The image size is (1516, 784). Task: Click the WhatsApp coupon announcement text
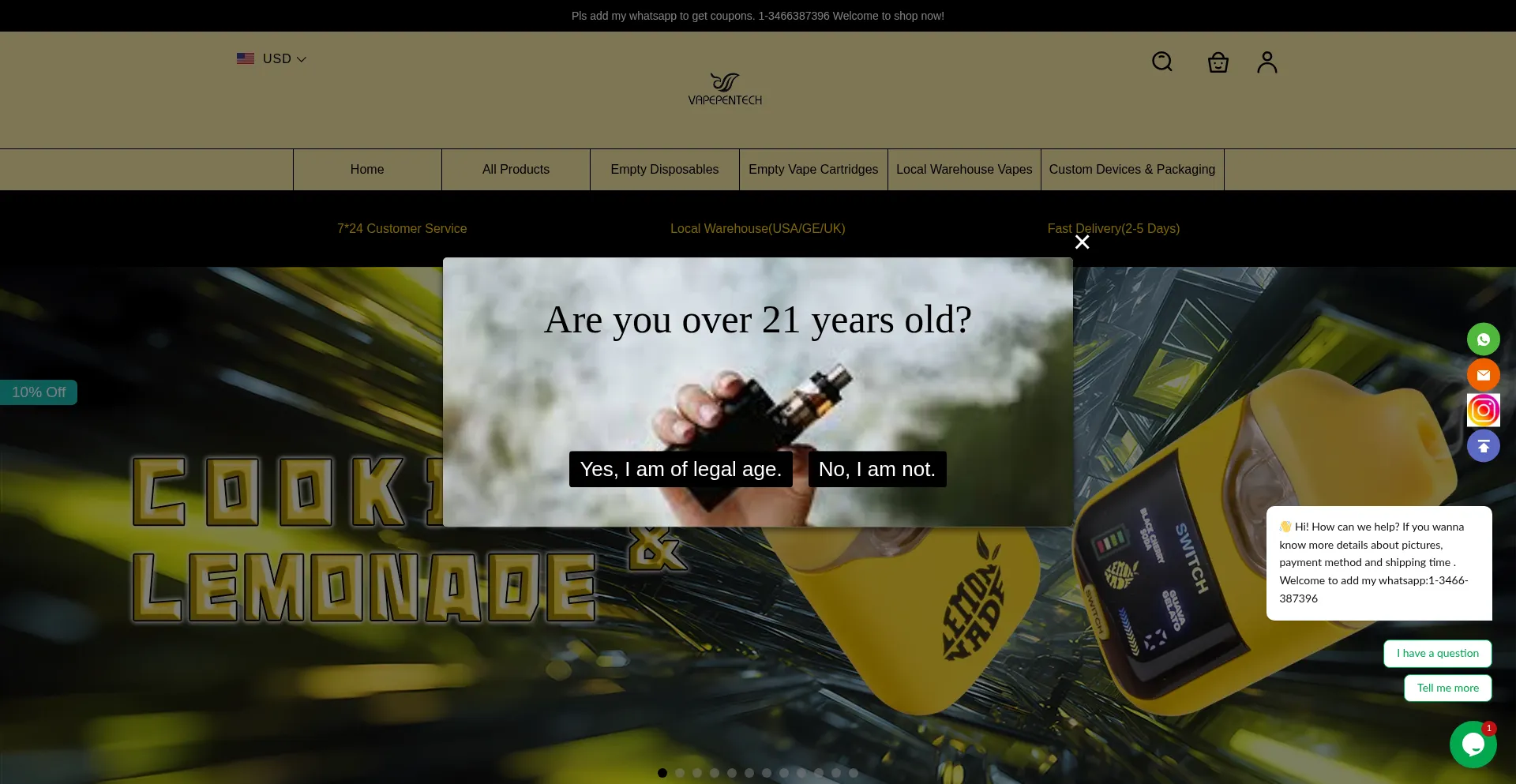click(758, 16)
